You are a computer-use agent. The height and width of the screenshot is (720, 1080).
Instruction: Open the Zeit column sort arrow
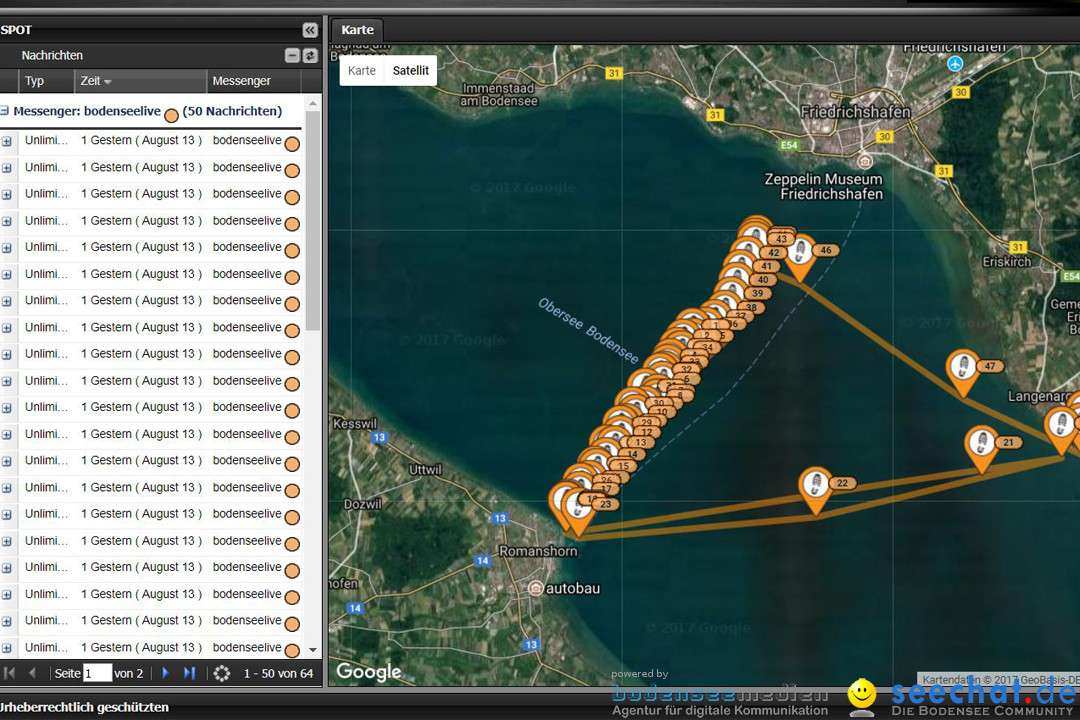coord(107,82)
